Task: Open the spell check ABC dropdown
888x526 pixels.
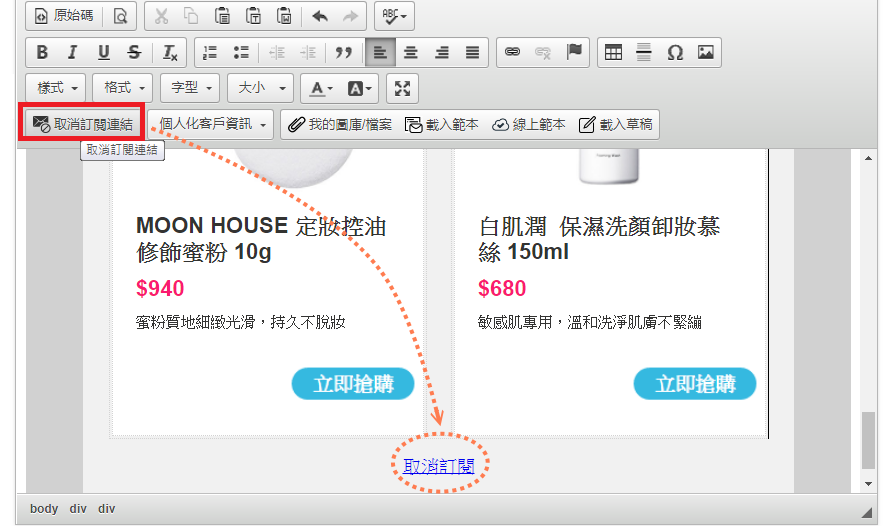Action: (394, 16)
